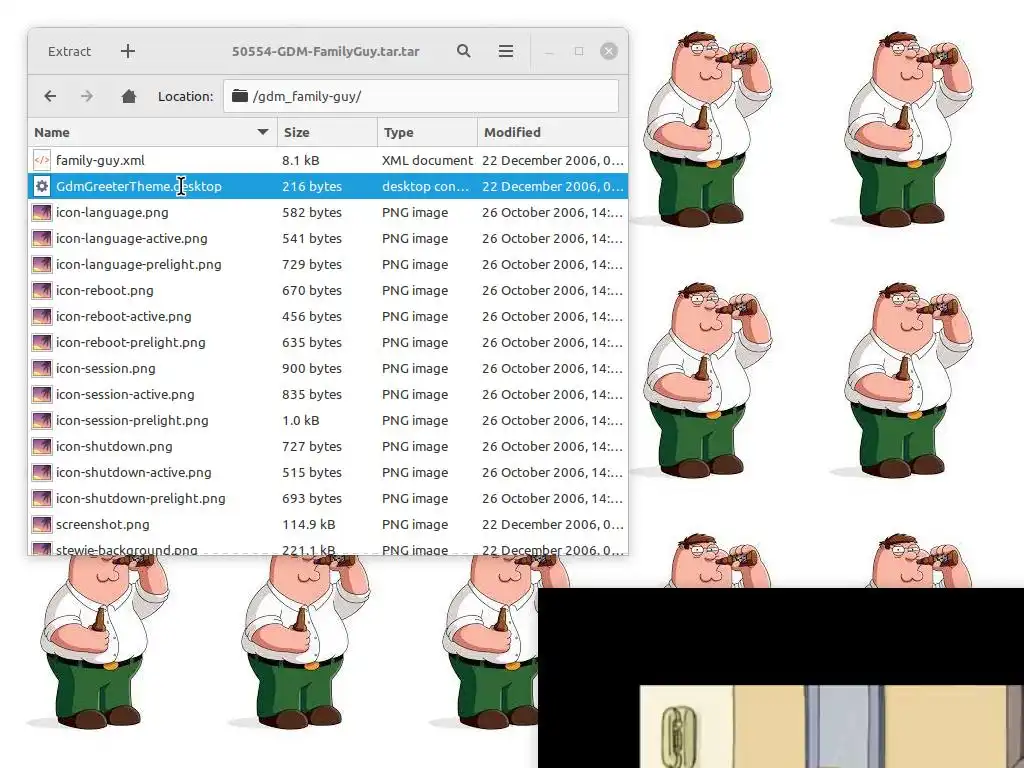Sort by Name column header
The width and height of the screenshot is (1024, 768).
pyautogui.click(x=153, y=132)
